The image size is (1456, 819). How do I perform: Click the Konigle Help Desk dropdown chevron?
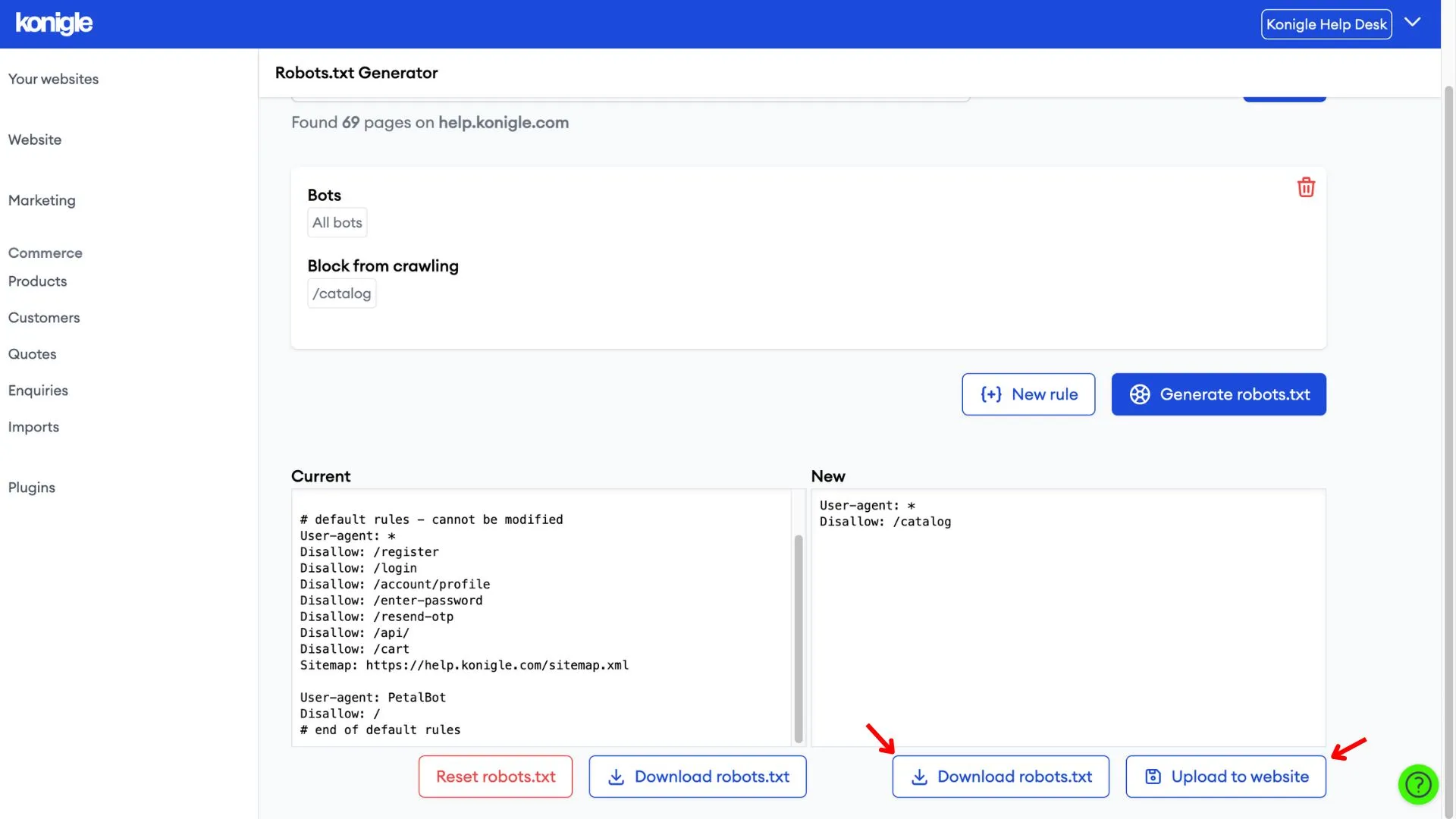point(1413,24)
